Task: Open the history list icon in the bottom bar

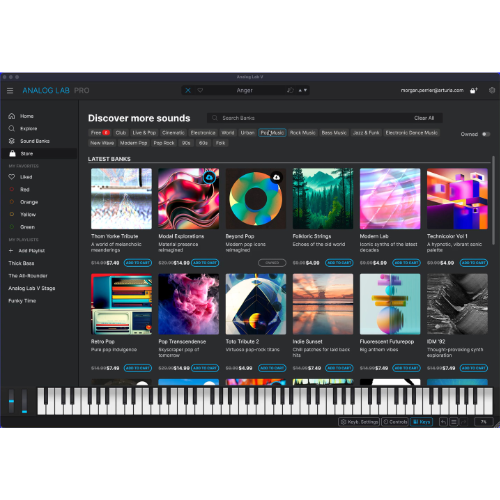Action: (454, 422)
